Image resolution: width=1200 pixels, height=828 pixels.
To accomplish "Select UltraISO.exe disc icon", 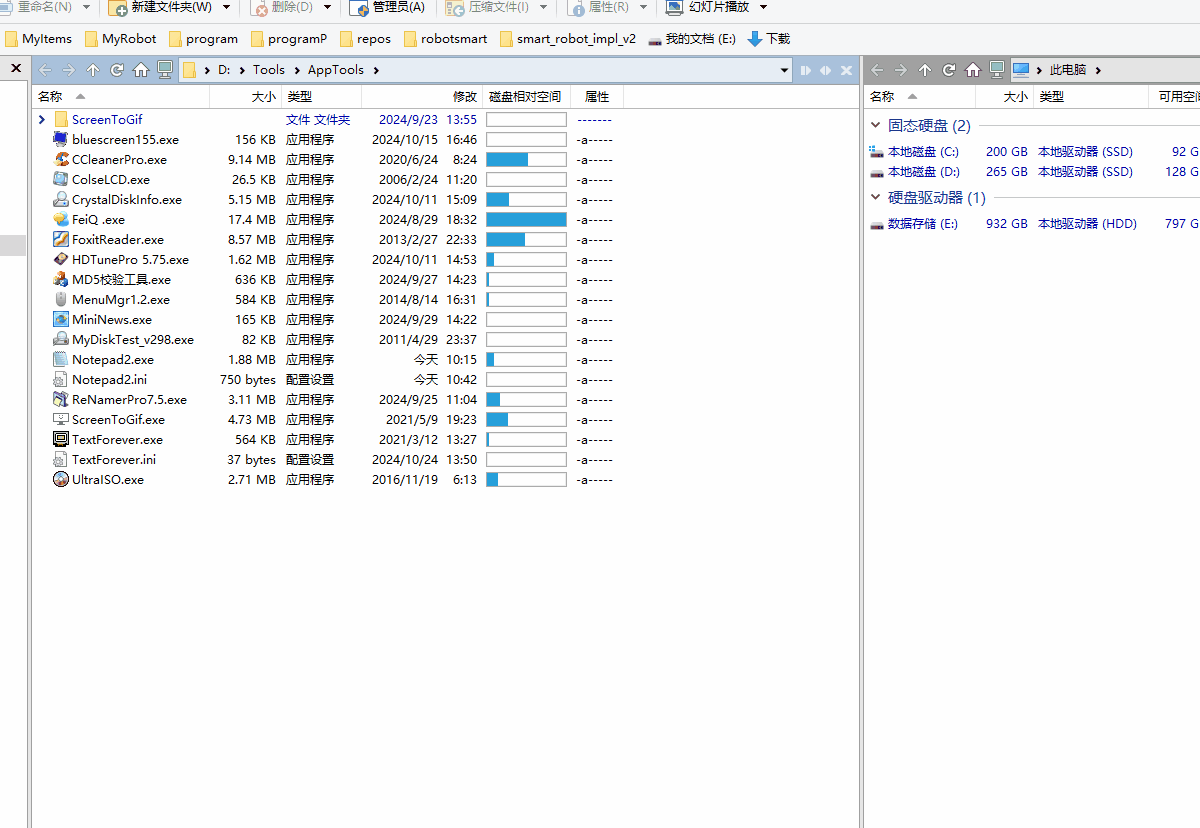I will point(62,480).
